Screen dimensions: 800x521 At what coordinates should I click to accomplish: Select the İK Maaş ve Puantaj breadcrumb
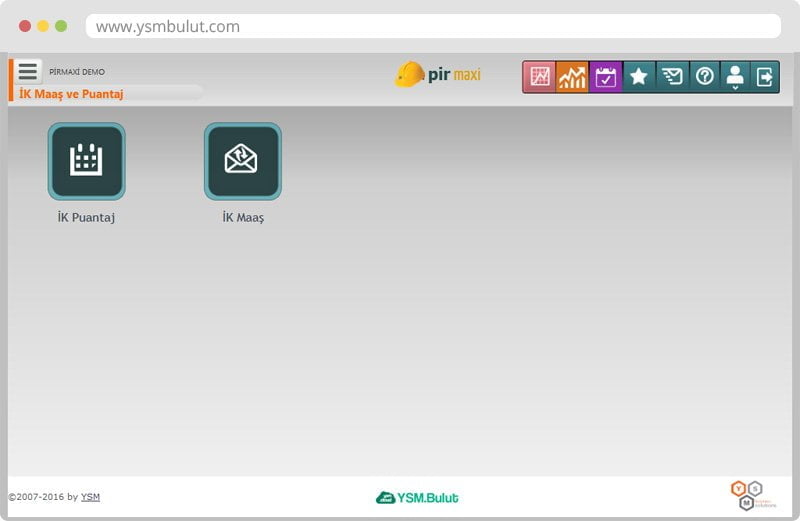tap(71, 93)
